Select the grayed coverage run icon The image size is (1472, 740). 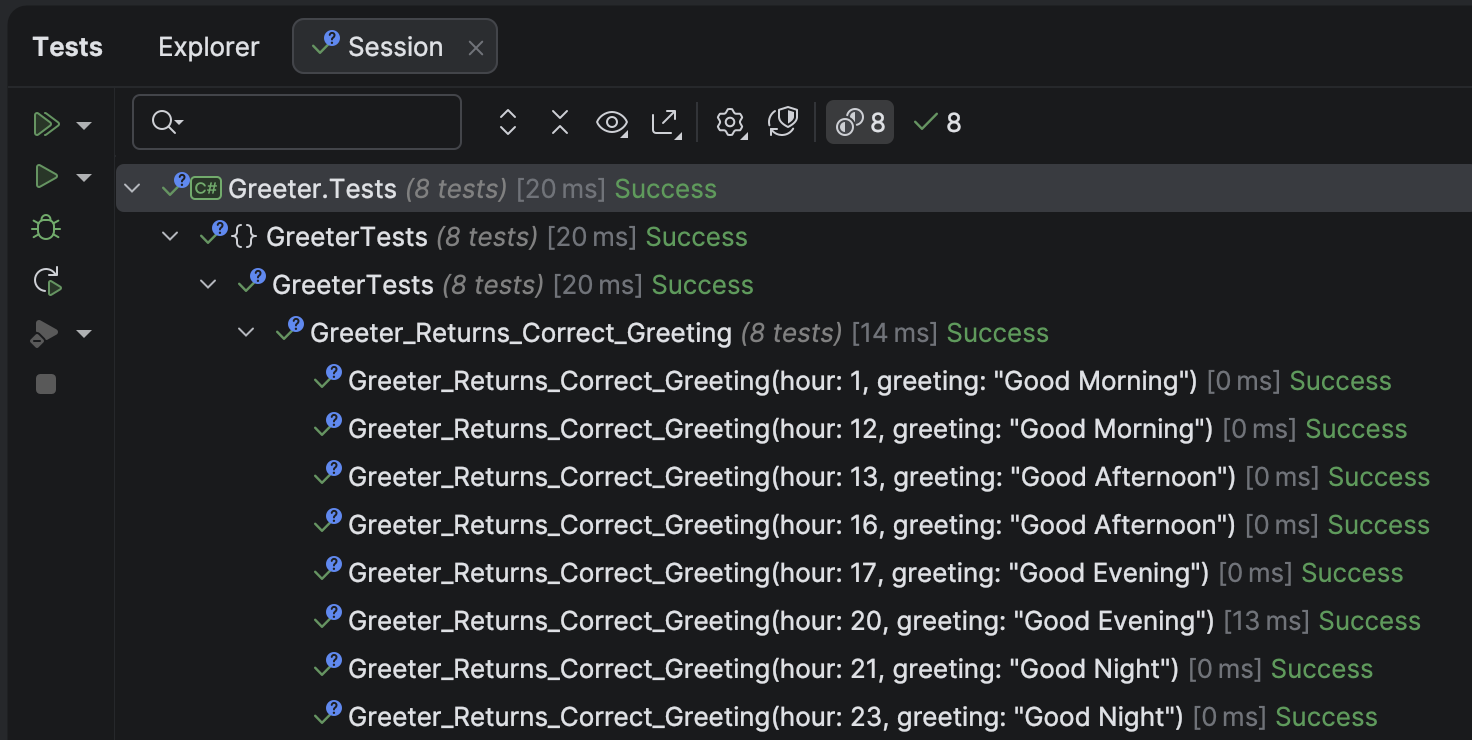45,333
